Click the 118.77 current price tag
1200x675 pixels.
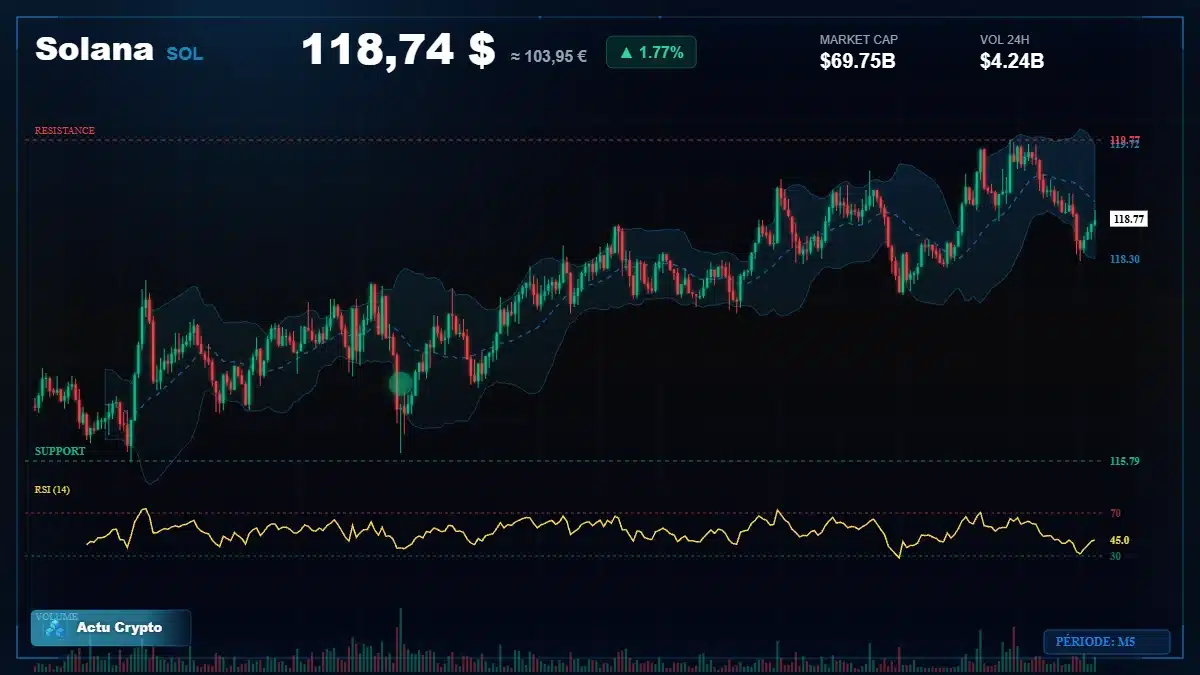coord(1129,219)
